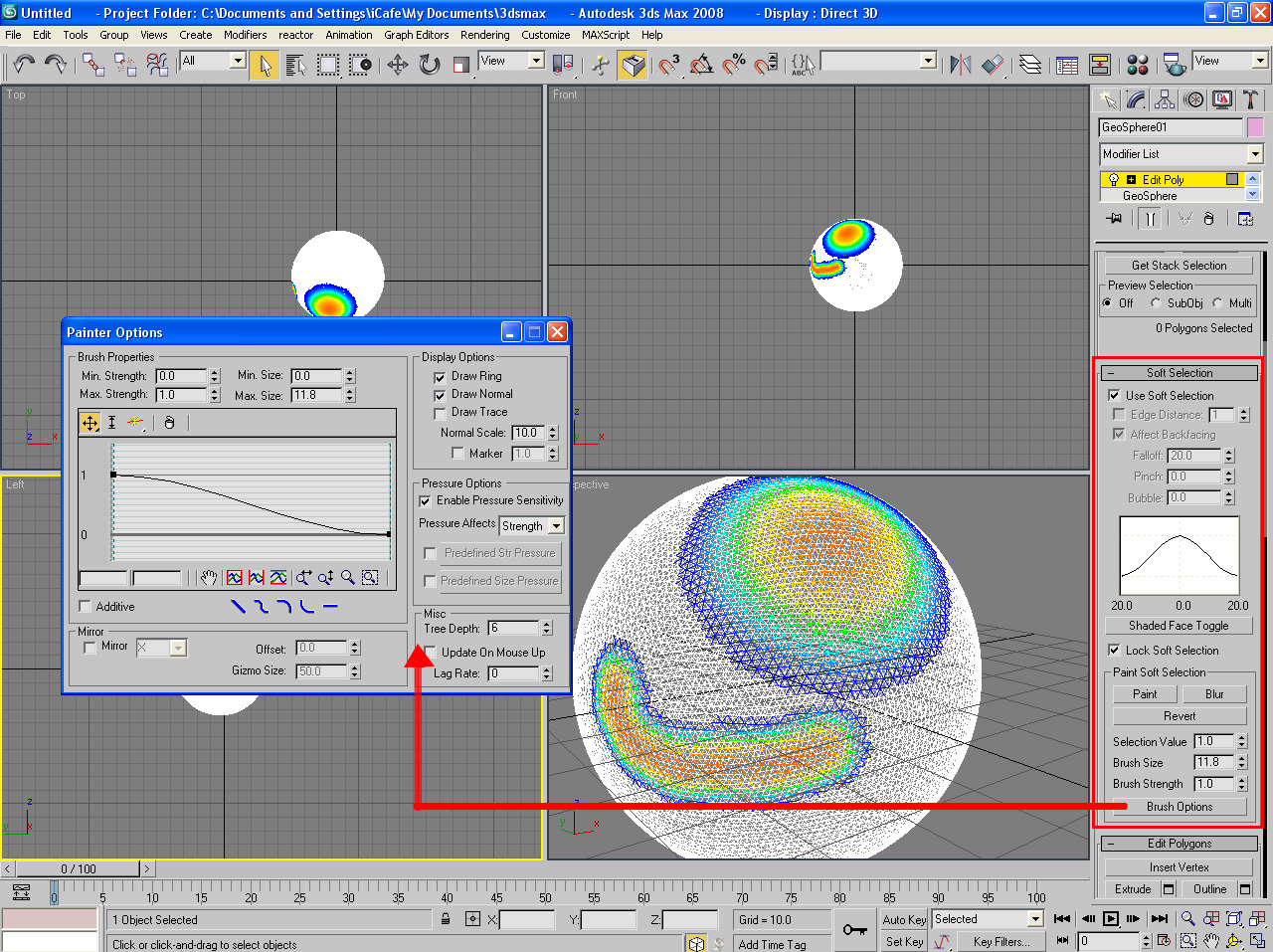Click the Redo arrow icon

click(56, 65)
